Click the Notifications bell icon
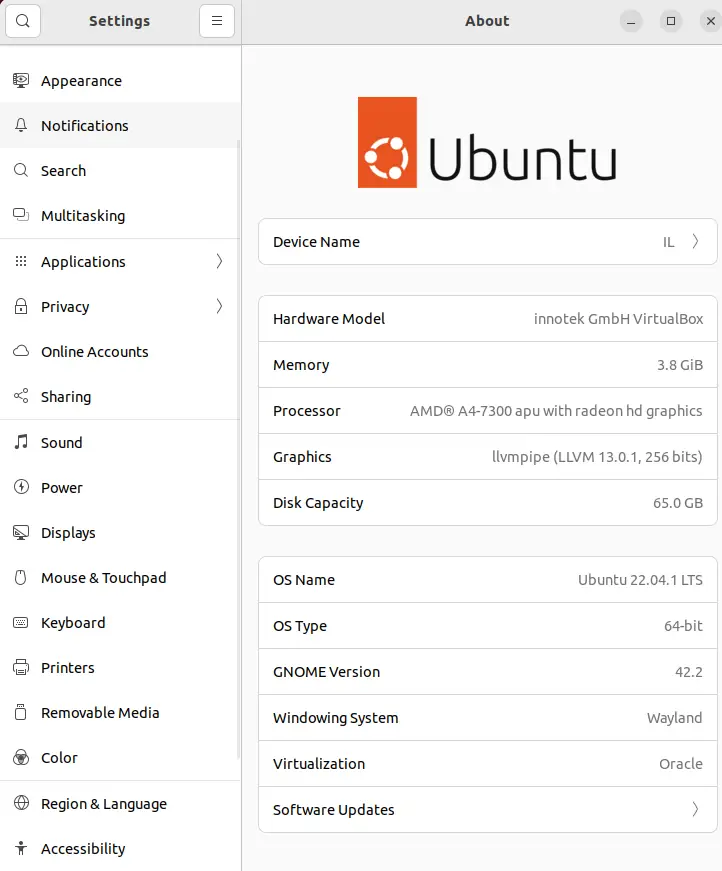This screenshot has width=722, height=871. [21, 126]
